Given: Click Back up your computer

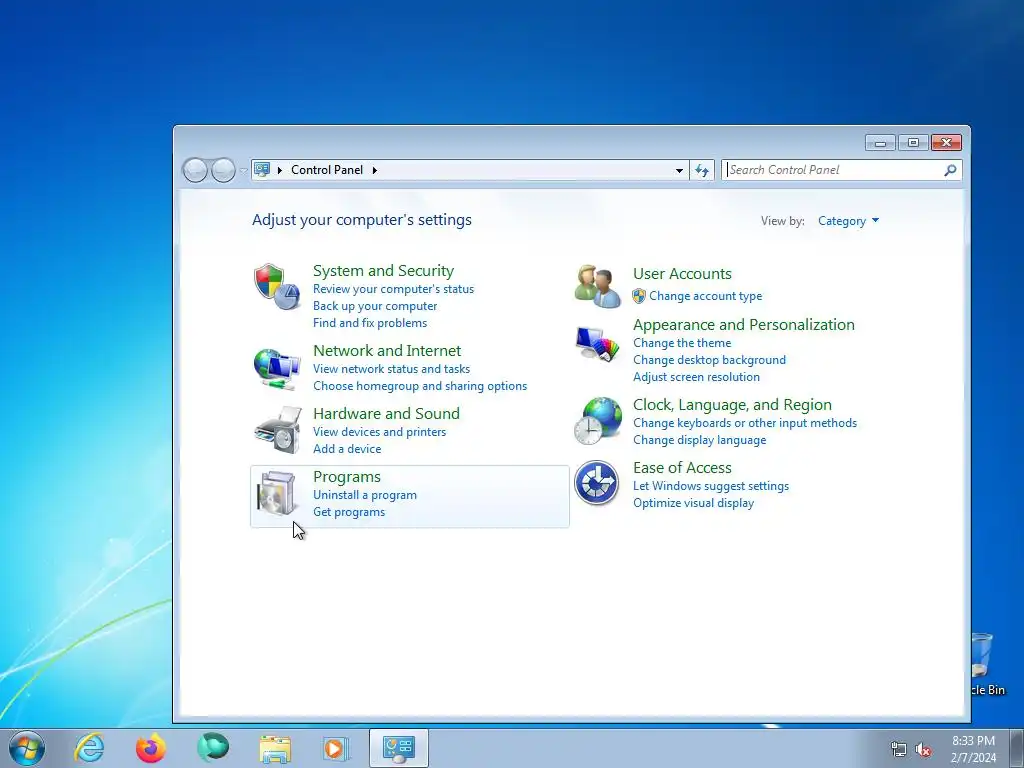Looking at the screenshot, I should [375, 306].
